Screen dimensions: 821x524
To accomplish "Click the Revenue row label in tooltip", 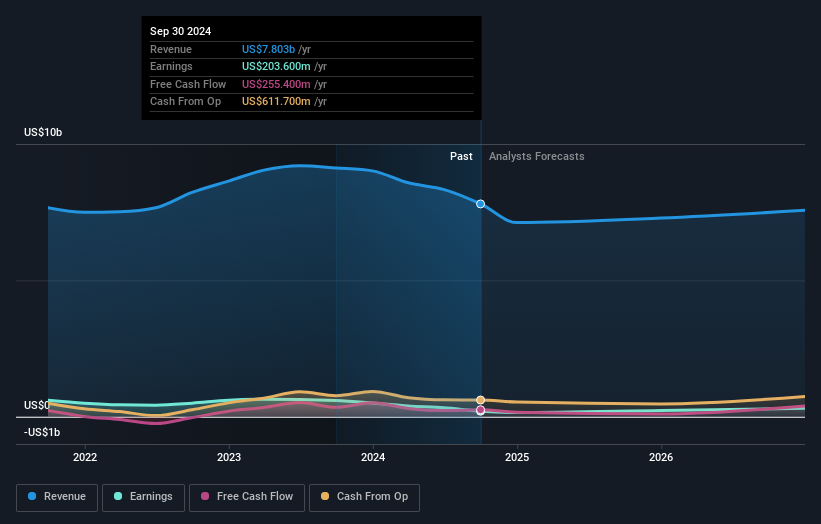I will coord(171,49).
